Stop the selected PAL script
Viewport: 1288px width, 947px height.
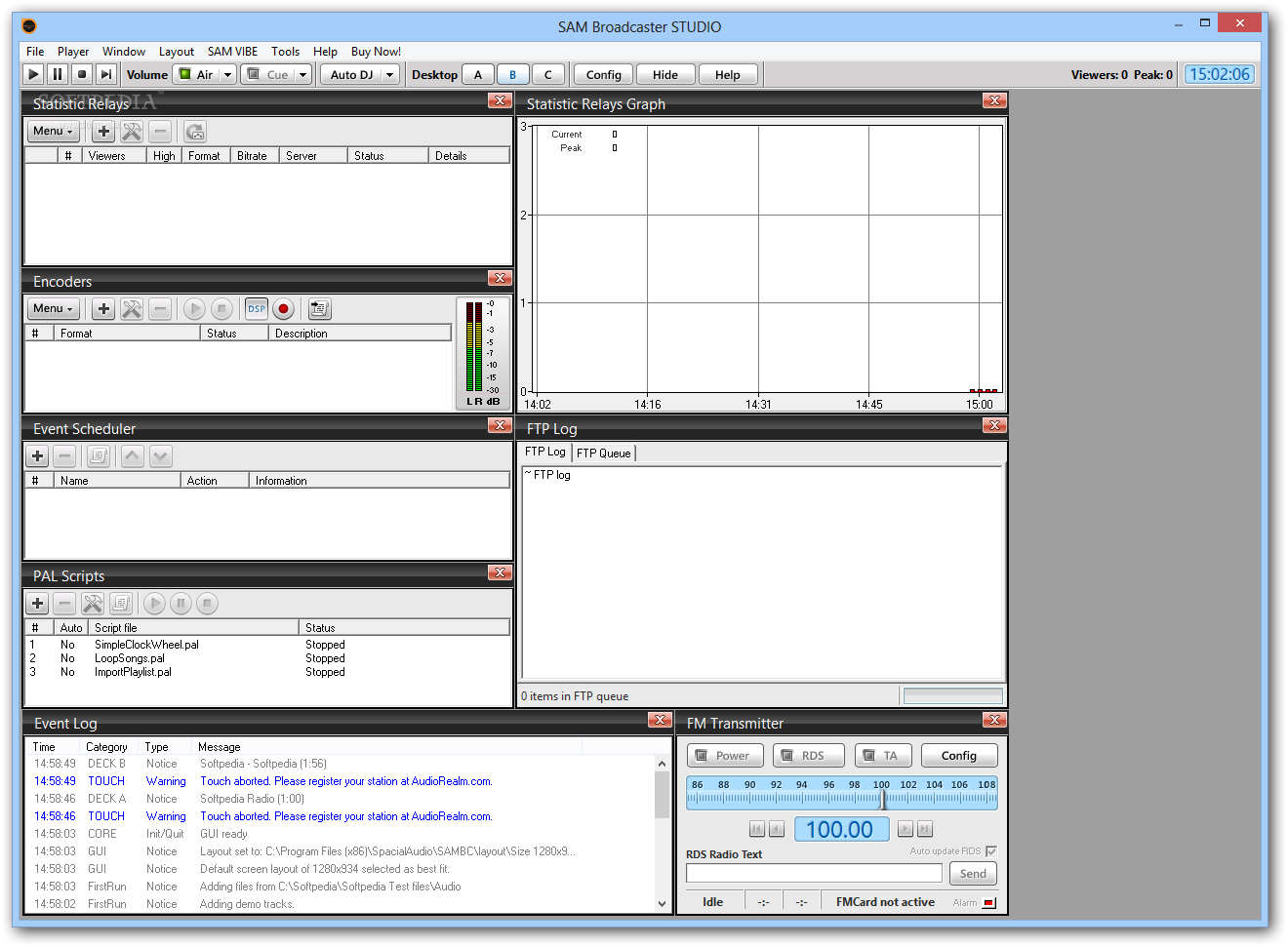[207, 604]
